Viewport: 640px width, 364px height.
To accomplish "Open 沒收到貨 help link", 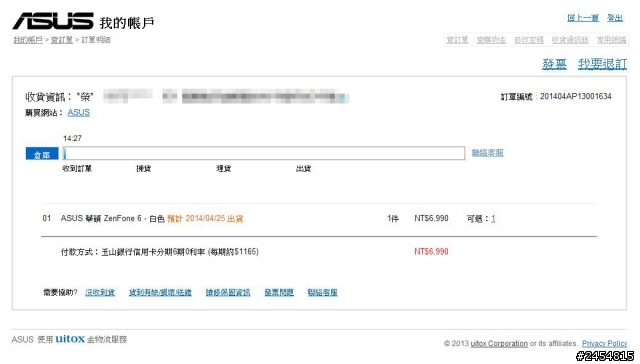I will pos(100,293).
